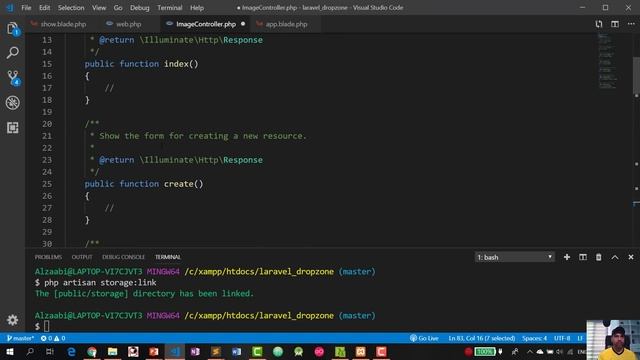The width and height of the screenshot is (640, 360).
Task: Click the LF end-of-line indicator
Action: tap(580, 338)
